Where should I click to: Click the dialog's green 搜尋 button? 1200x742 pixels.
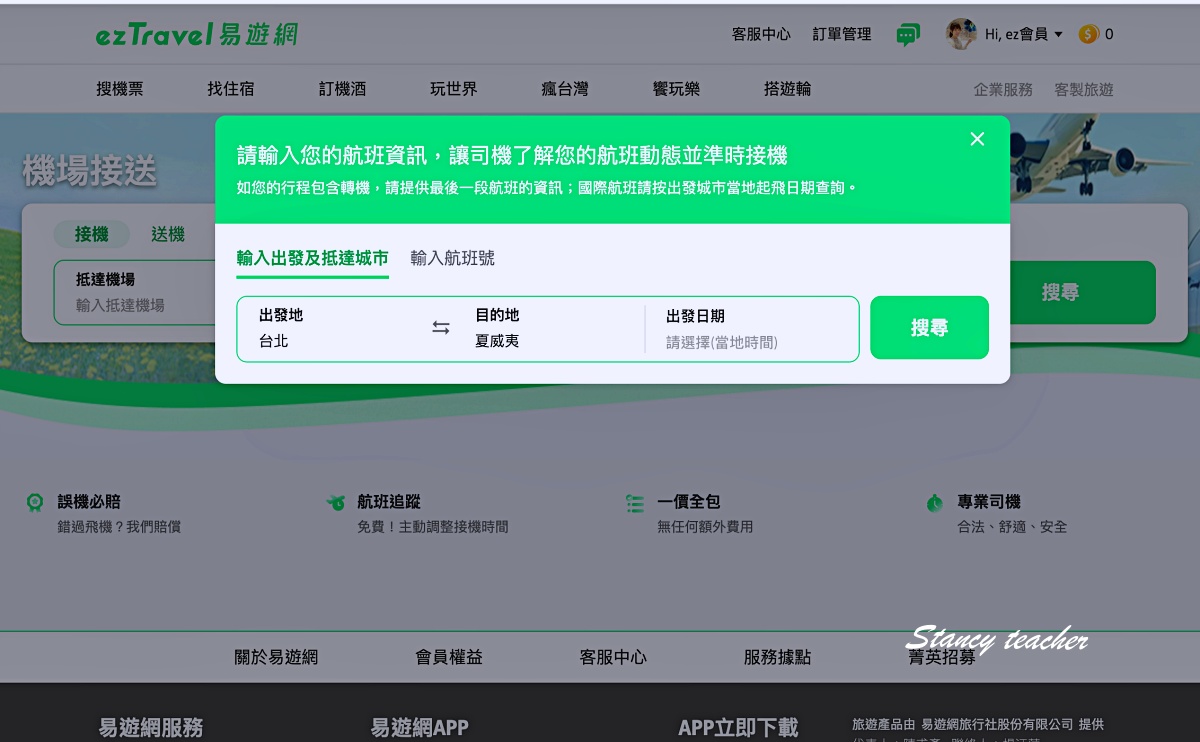coord(929,328)
